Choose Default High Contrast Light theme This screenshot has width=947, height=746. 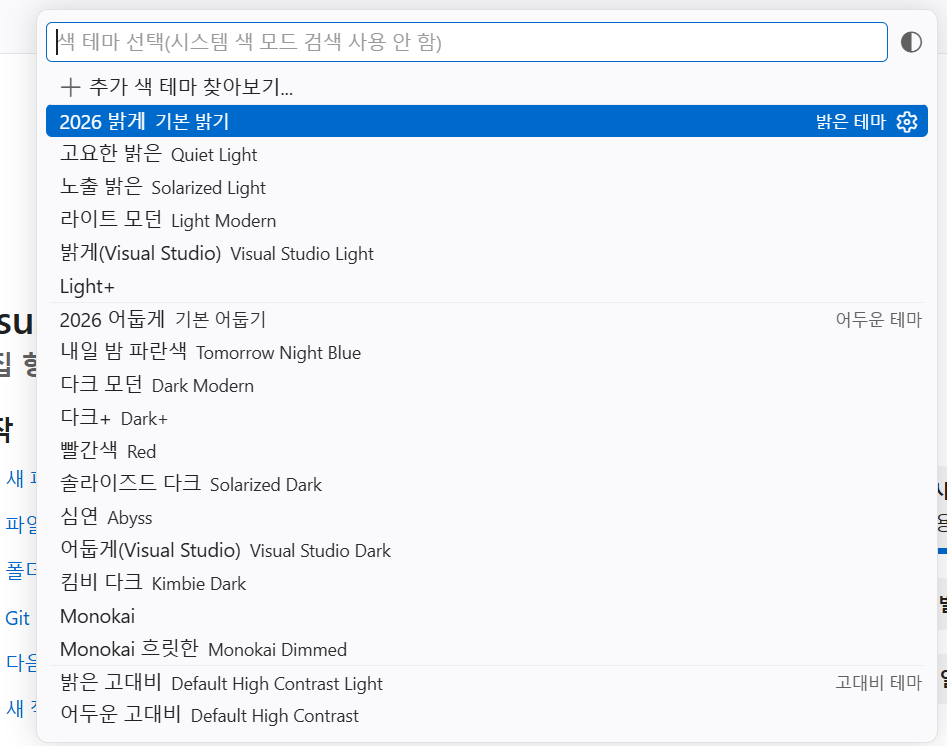click(487, 683)
